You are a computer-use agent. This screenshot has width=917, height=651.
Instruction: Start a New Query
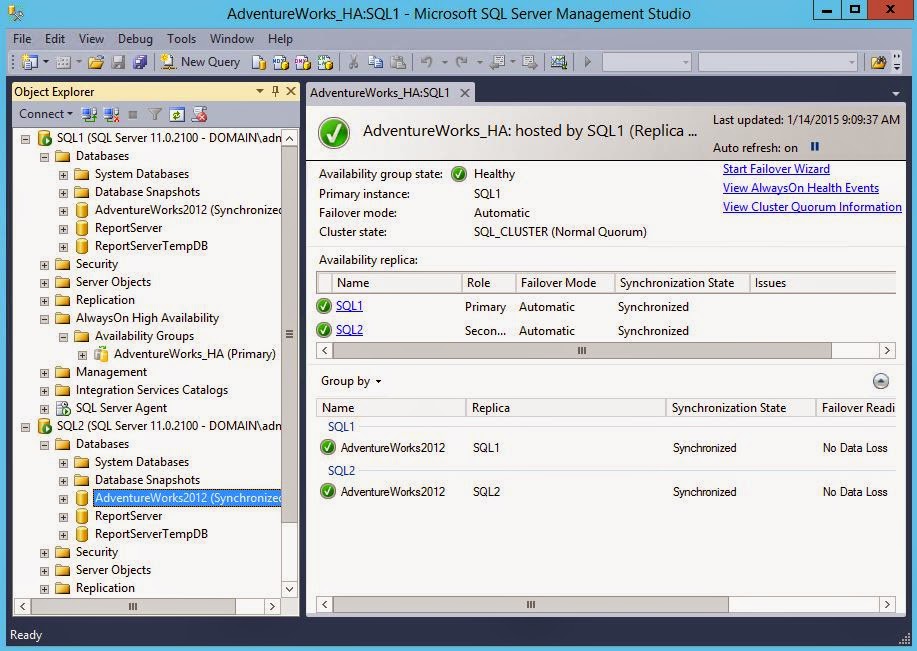tap(201, 61)
